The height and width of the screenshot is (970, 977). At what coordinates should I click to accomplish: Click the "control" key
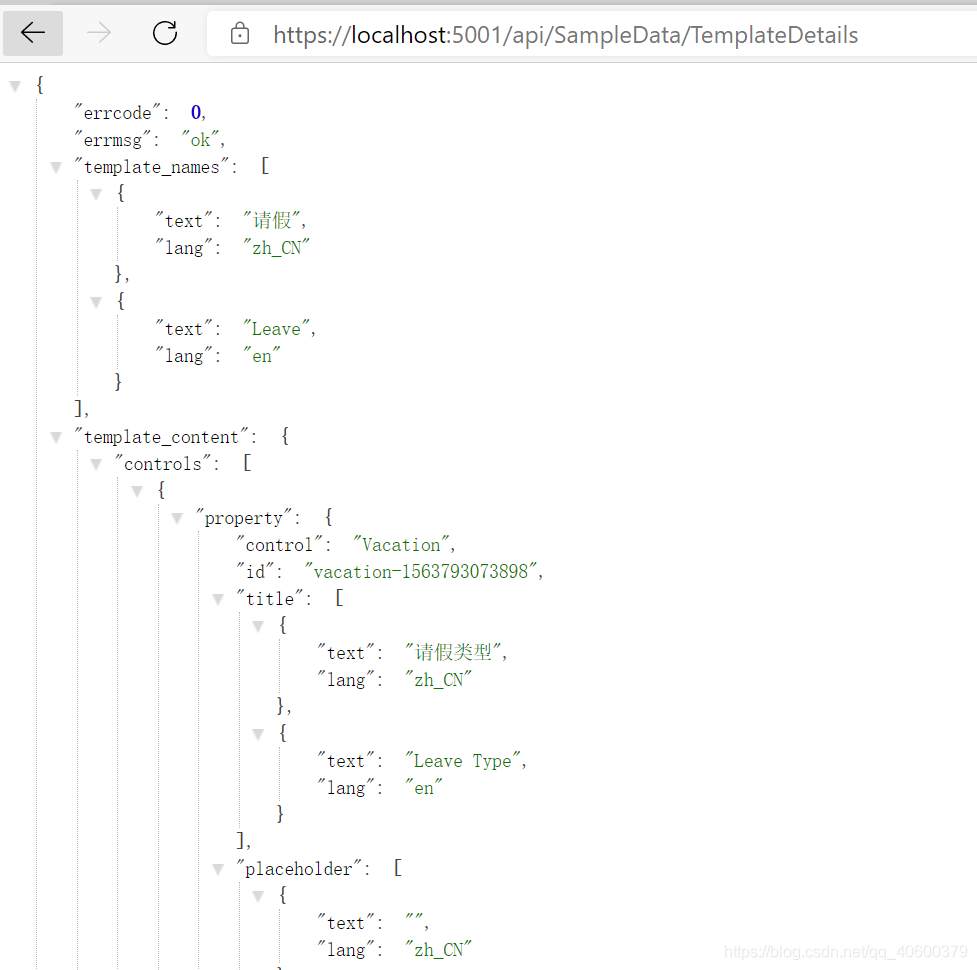[279, 545]
